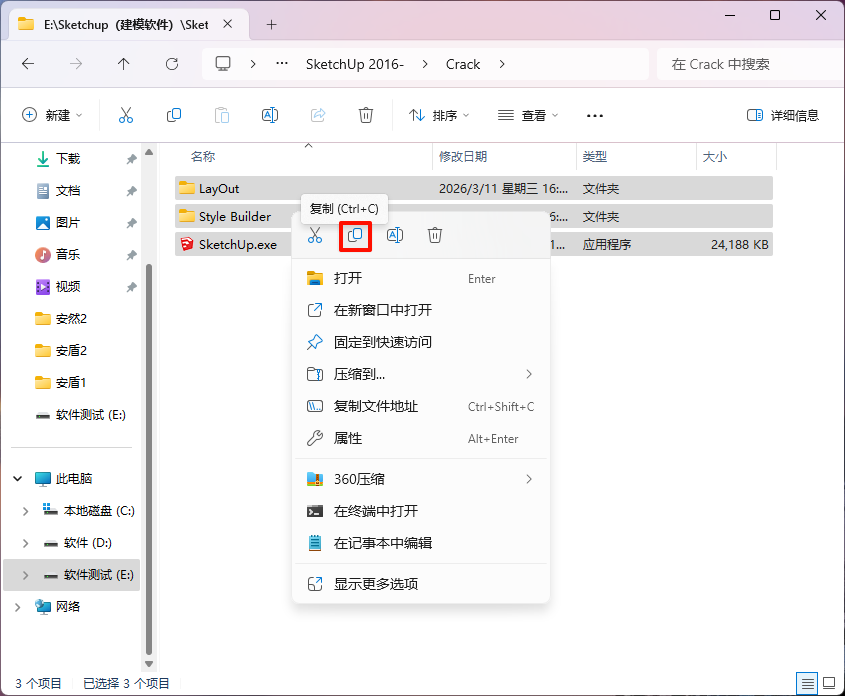Select the Style Builder folder
845x696 pixels.
tap(235, 217)
